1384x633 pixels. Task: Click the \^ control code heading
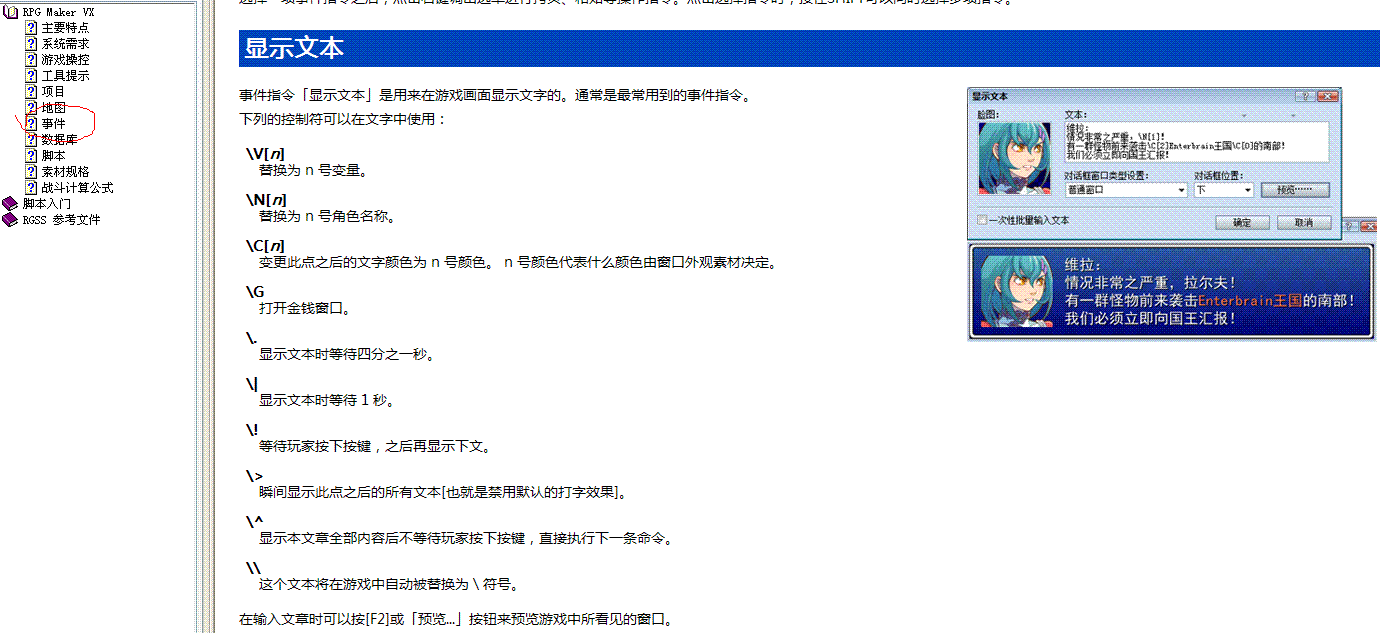point(254,522)
